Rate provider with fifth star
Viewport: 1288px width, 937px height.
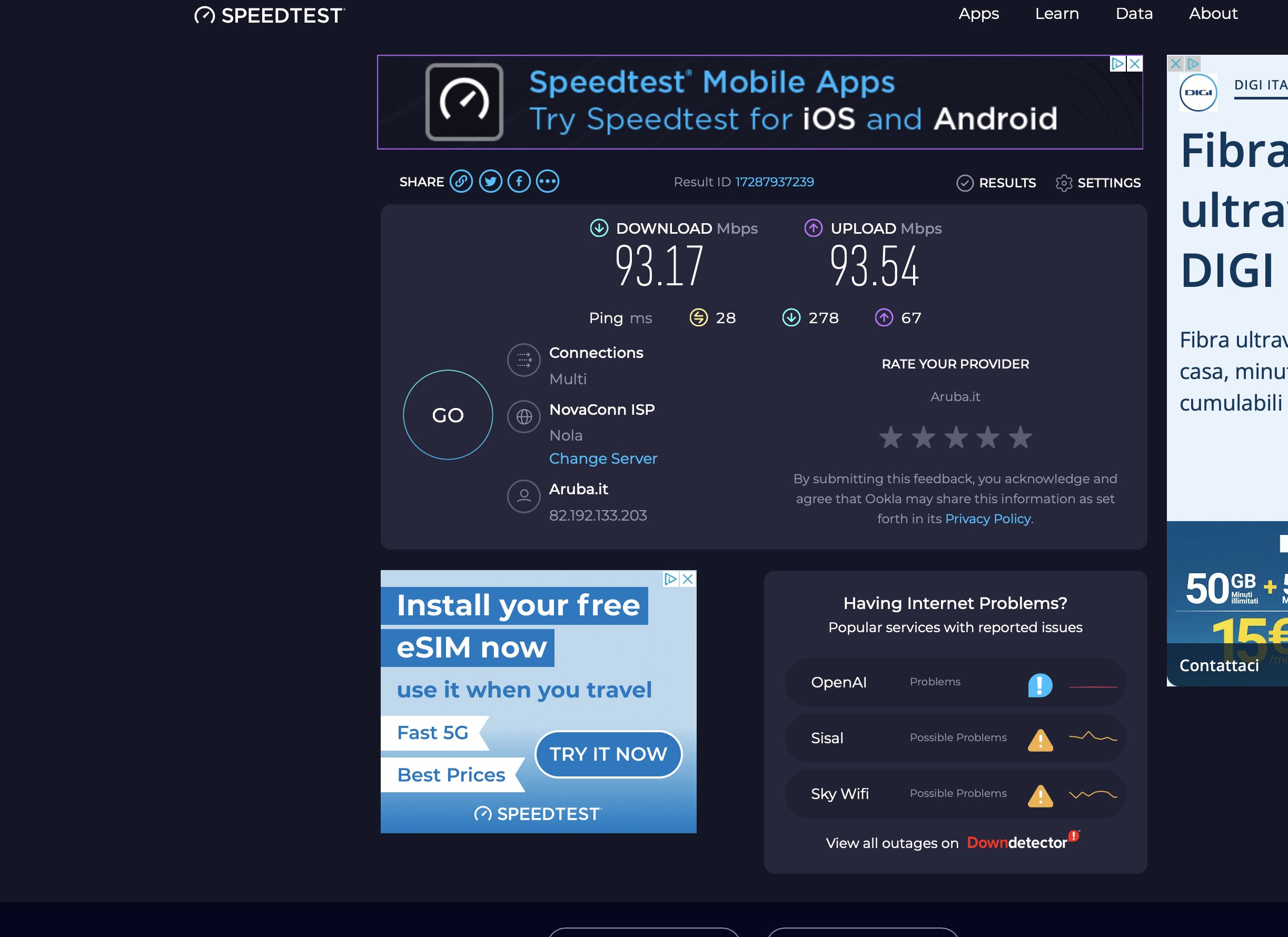1020,437
